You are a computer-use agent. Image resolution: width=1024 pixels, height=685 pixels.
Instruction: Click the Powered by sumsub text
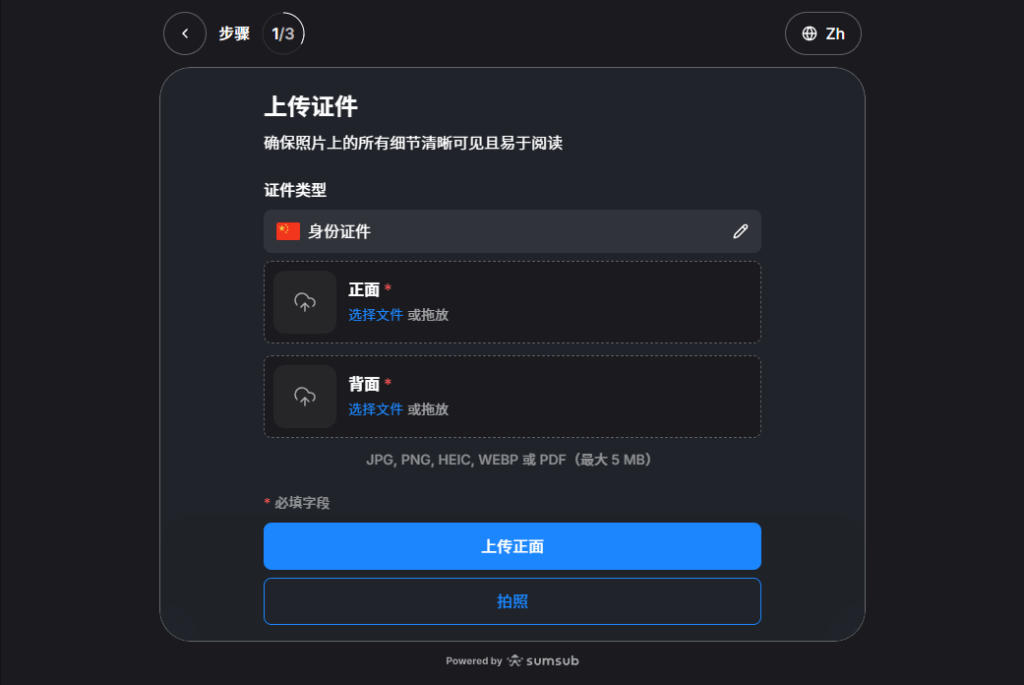point(512,660)
